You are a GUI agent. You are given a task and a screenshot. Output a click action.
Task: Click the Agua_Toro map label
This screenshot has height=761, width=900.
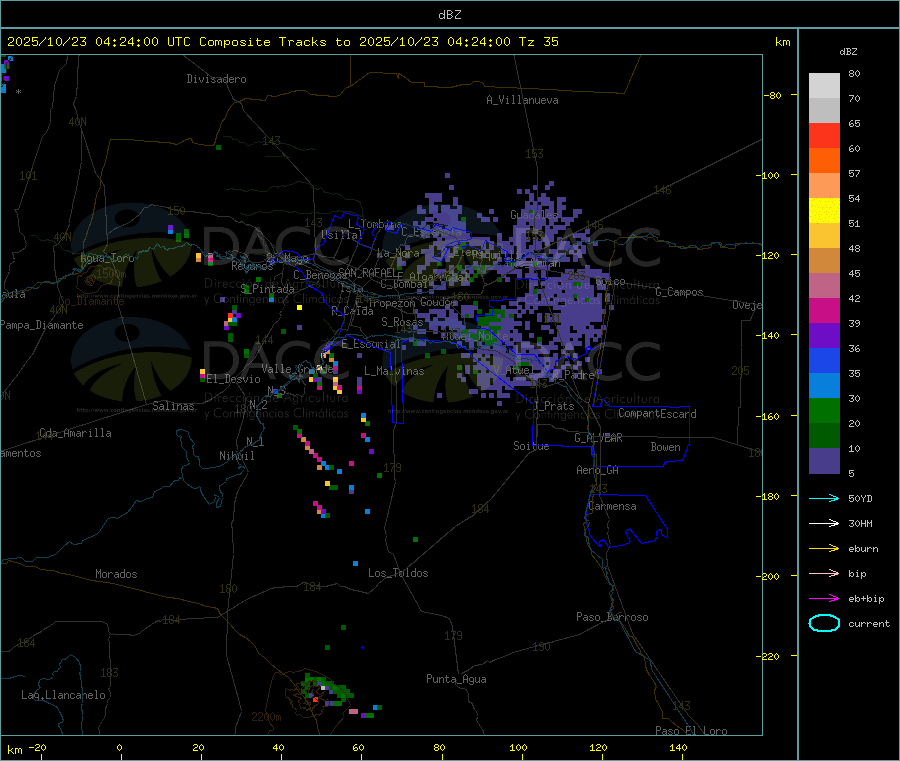(107, 258)
